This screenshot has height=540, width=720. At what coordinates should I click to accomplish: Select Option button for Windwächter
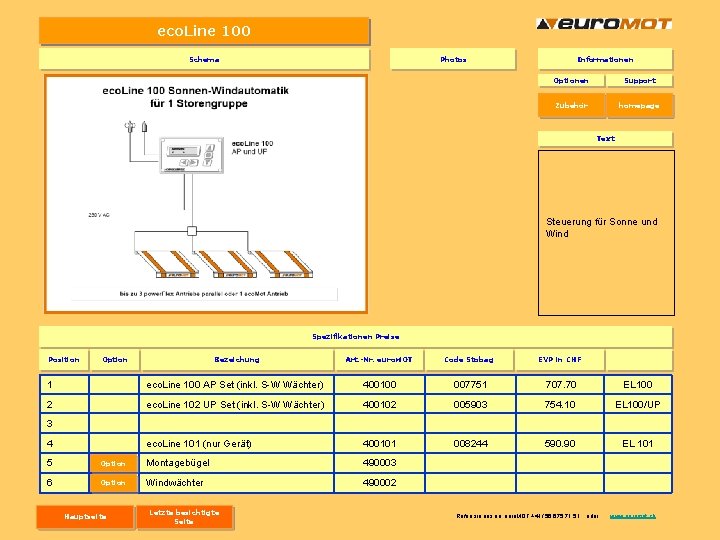click(x=113, y=483)
